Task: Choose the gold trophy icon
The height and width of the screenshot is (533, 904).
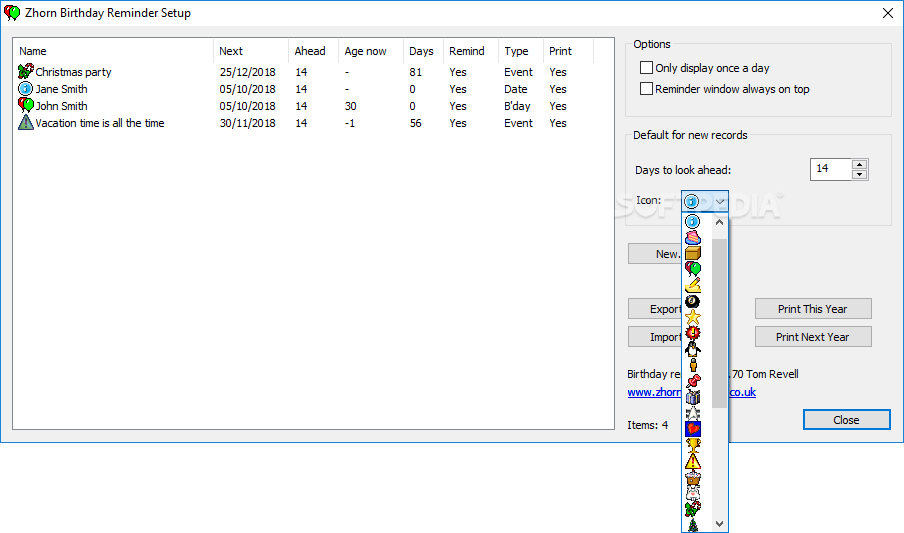Action: [x=692, y=445]
